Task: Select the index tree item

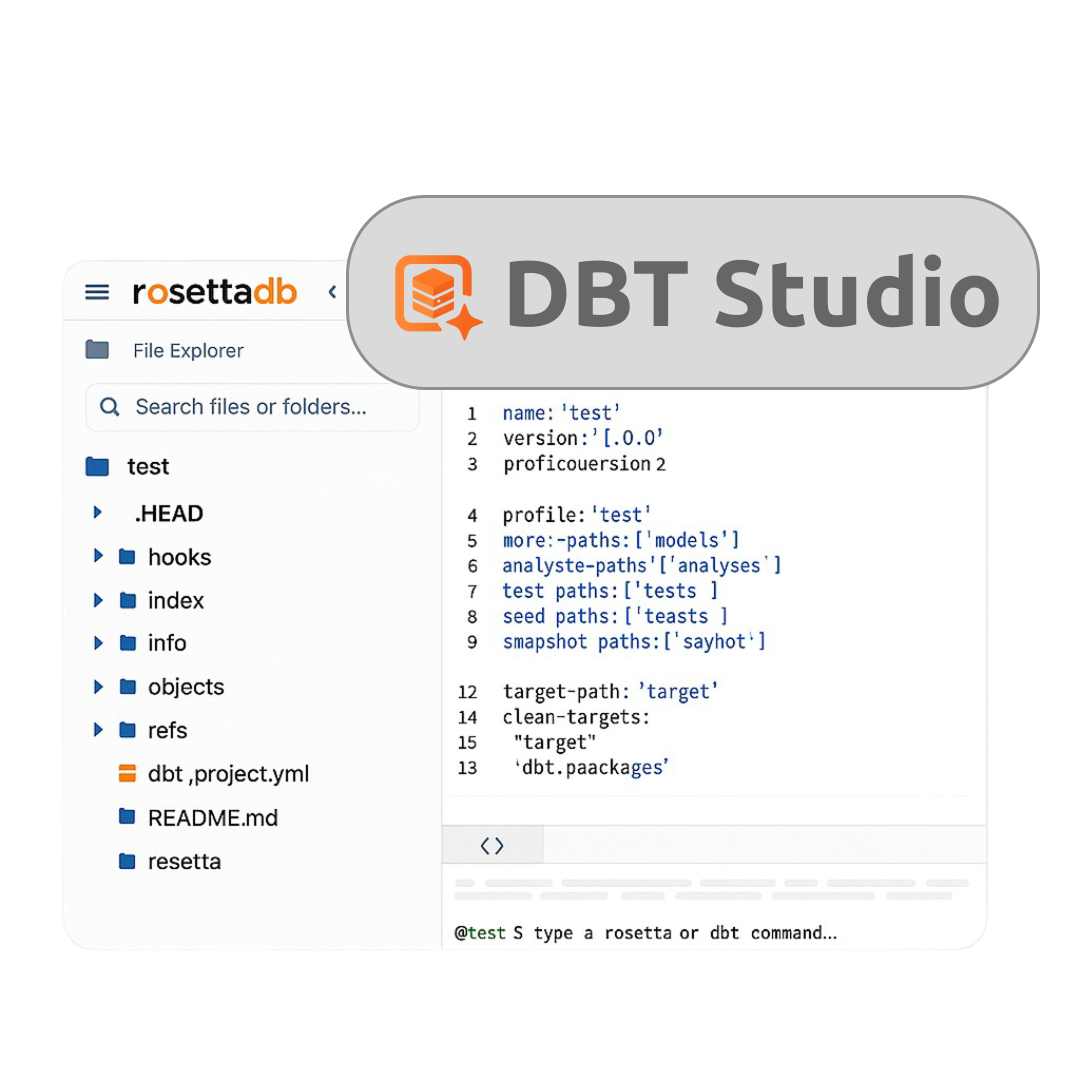Action: (x=176, y=600)
